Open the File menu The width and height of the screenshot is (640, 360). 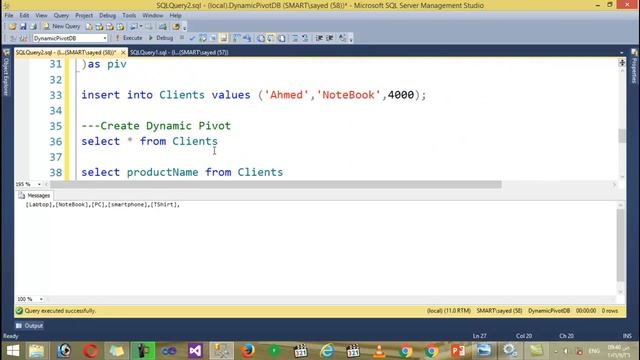(9, 16)
